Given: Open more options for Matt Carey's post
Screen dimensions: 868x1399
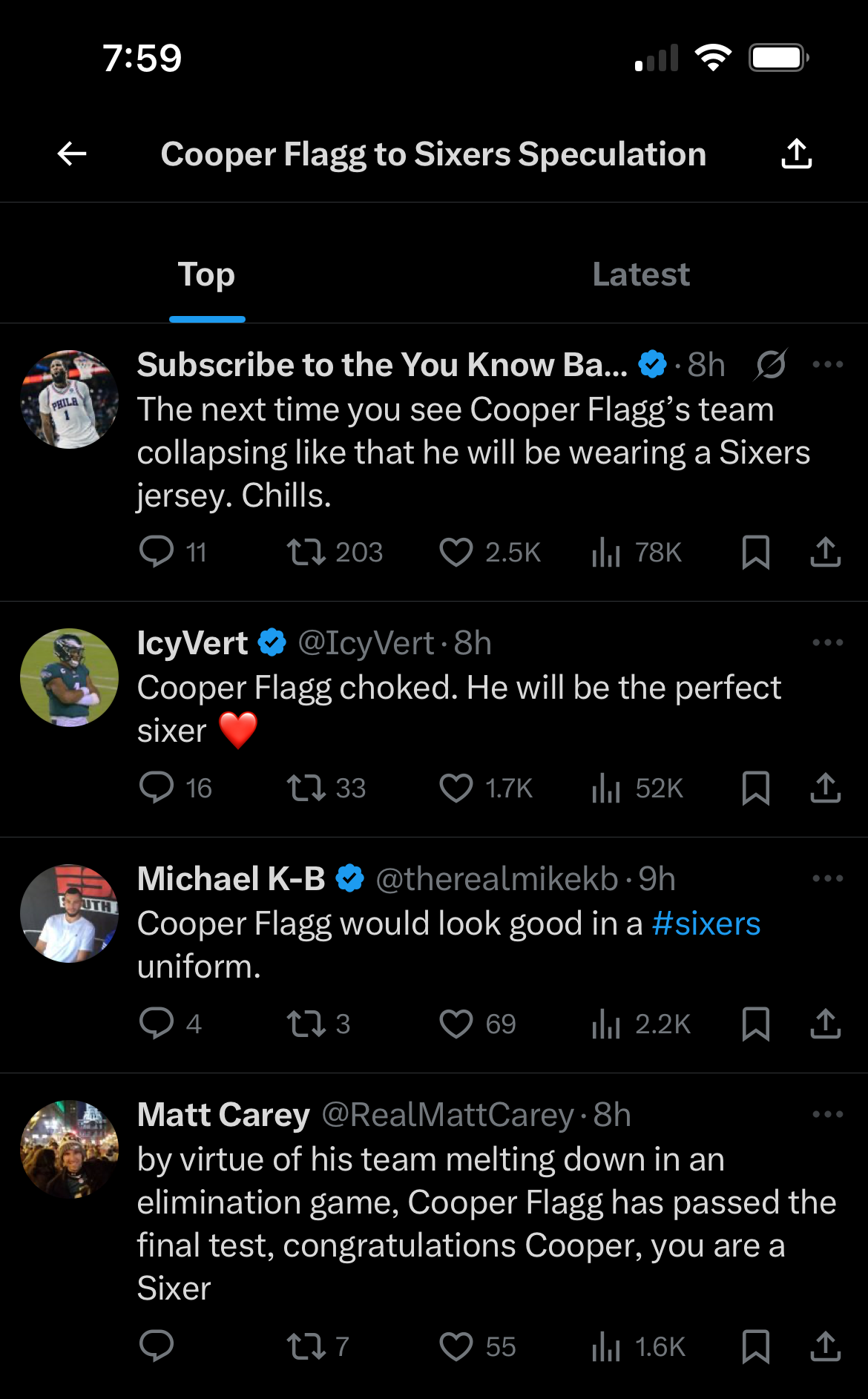Looking at the screenshot, I should (827, 1114).
